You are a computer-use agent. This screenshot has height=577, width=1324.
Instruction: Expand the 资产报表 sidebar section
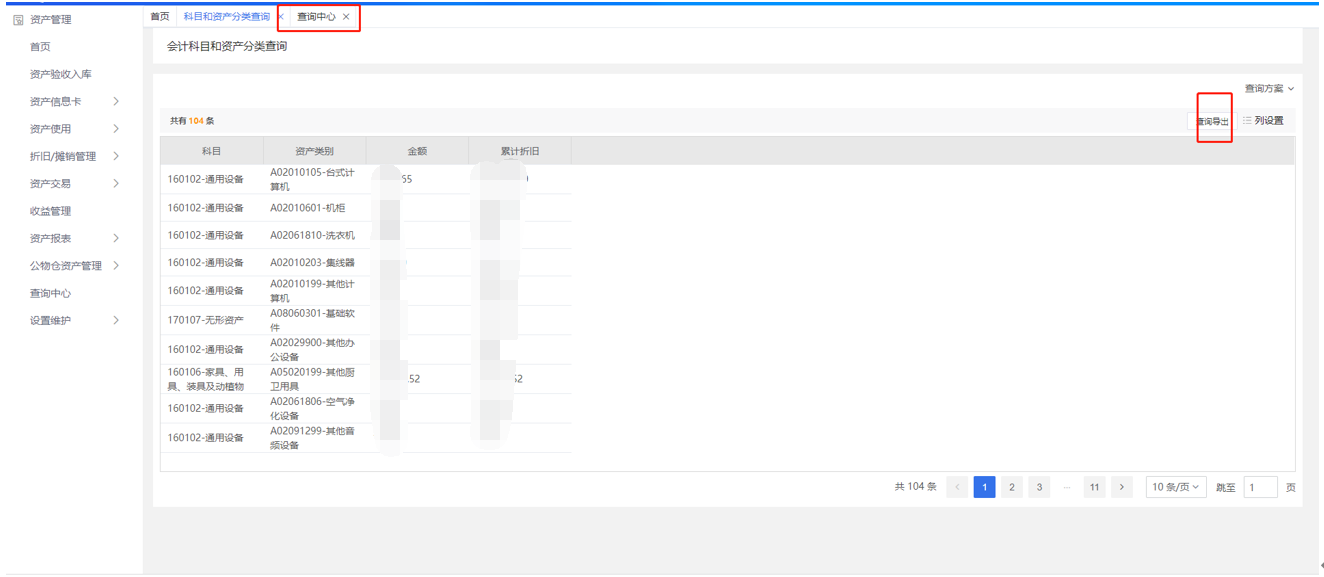tap(116, 238)
